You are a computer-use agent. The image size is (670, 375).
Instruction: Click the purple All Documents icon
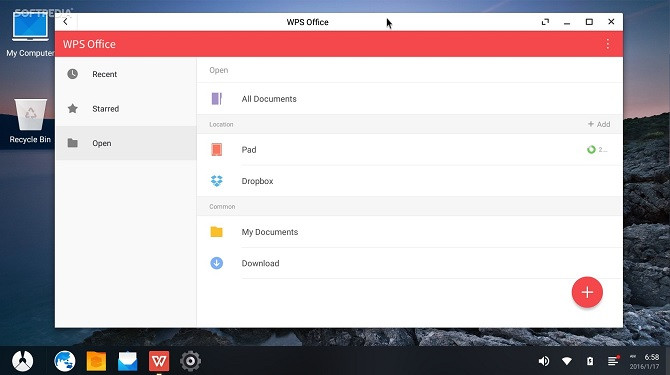217,99
